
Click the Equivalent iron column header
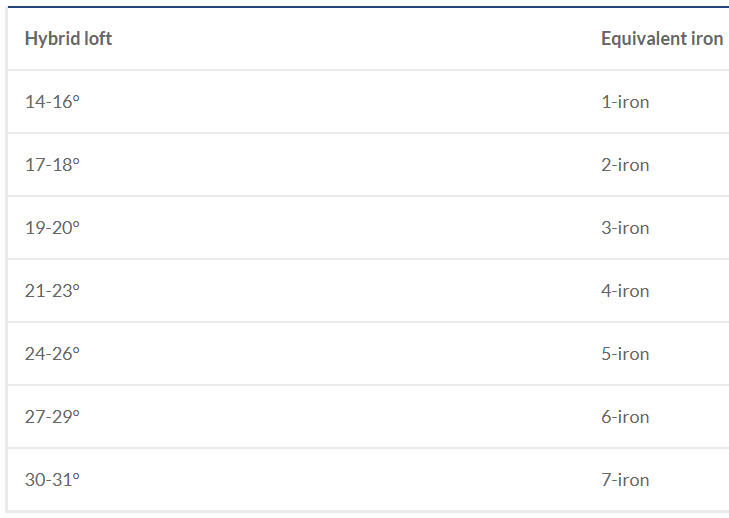click(x=662, y=39)
